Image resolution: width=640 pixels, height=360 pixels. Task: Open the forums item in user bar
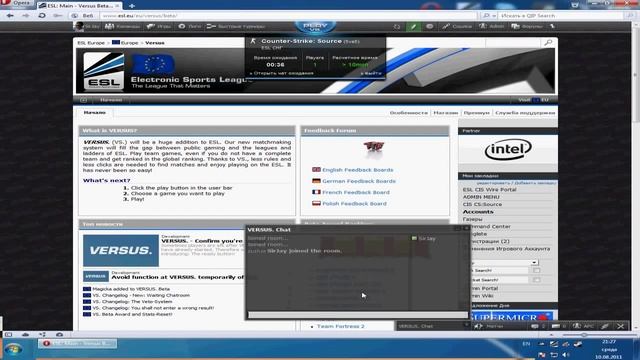[x=527, y=26]
